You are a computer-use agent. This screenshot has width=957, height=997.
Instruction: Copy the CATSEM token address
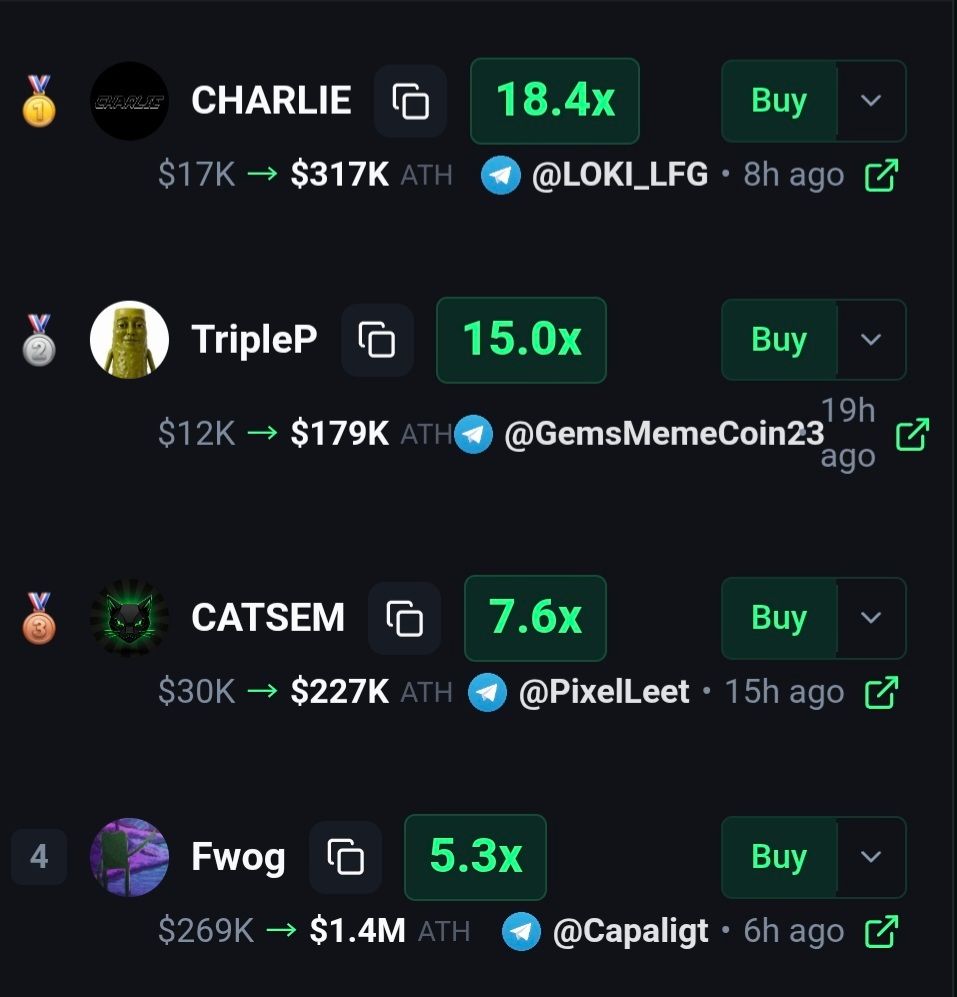(404, 618)
